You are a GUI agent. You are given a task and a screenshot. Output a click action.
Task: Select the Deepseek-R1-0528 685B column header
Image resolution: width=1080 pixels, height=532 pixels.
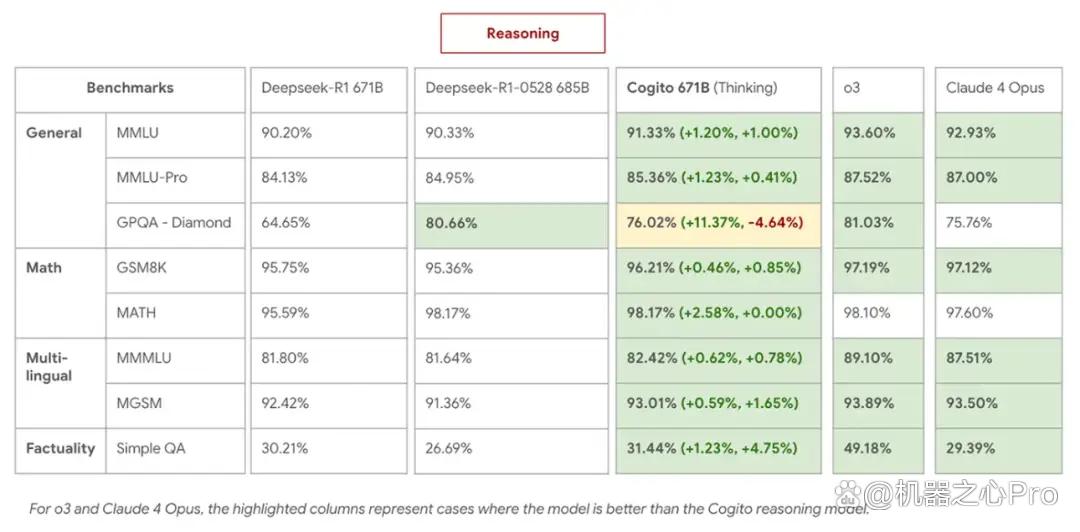point(511,90)
